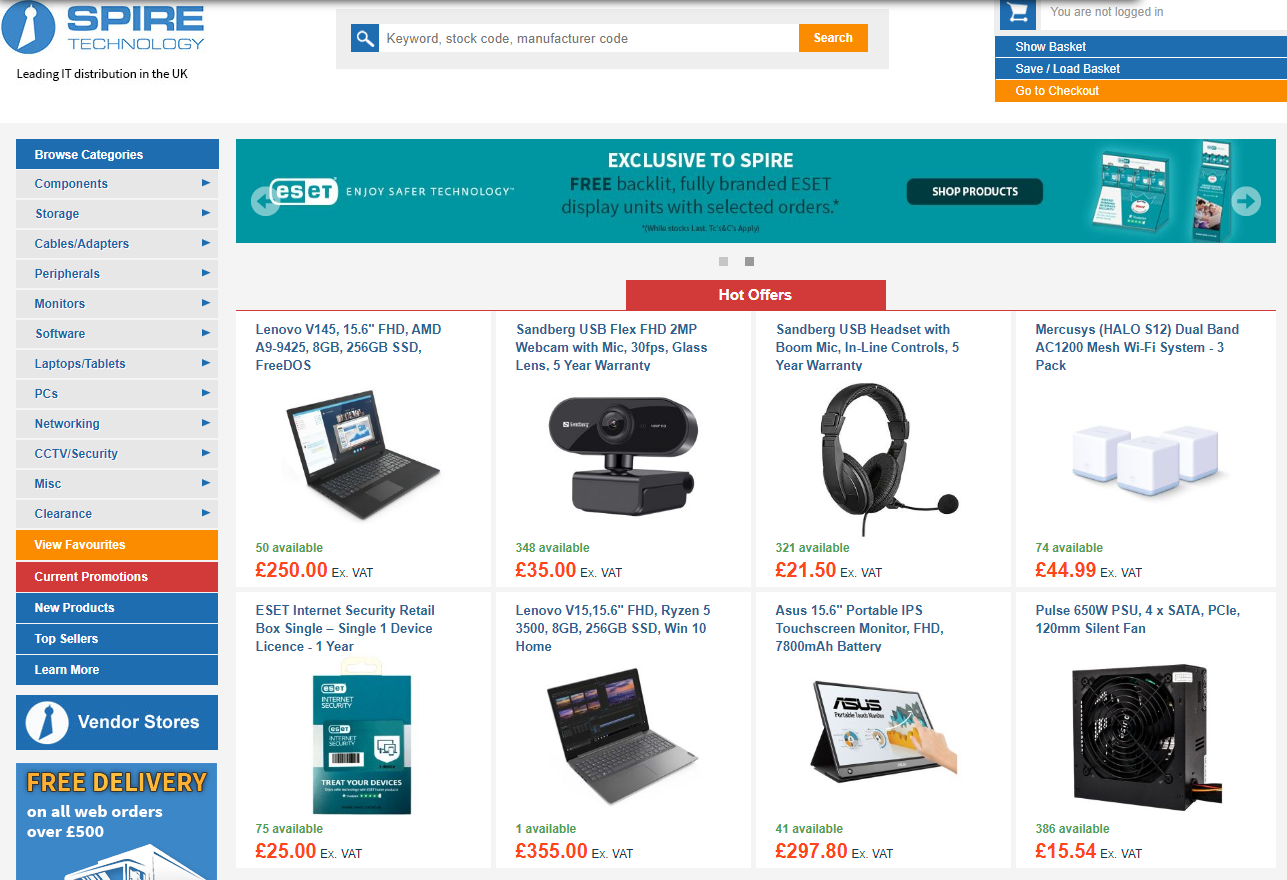Screen dimensions: 1287x880
Task: Open the Vendor Stores tie icon banner
Action: 117,722
